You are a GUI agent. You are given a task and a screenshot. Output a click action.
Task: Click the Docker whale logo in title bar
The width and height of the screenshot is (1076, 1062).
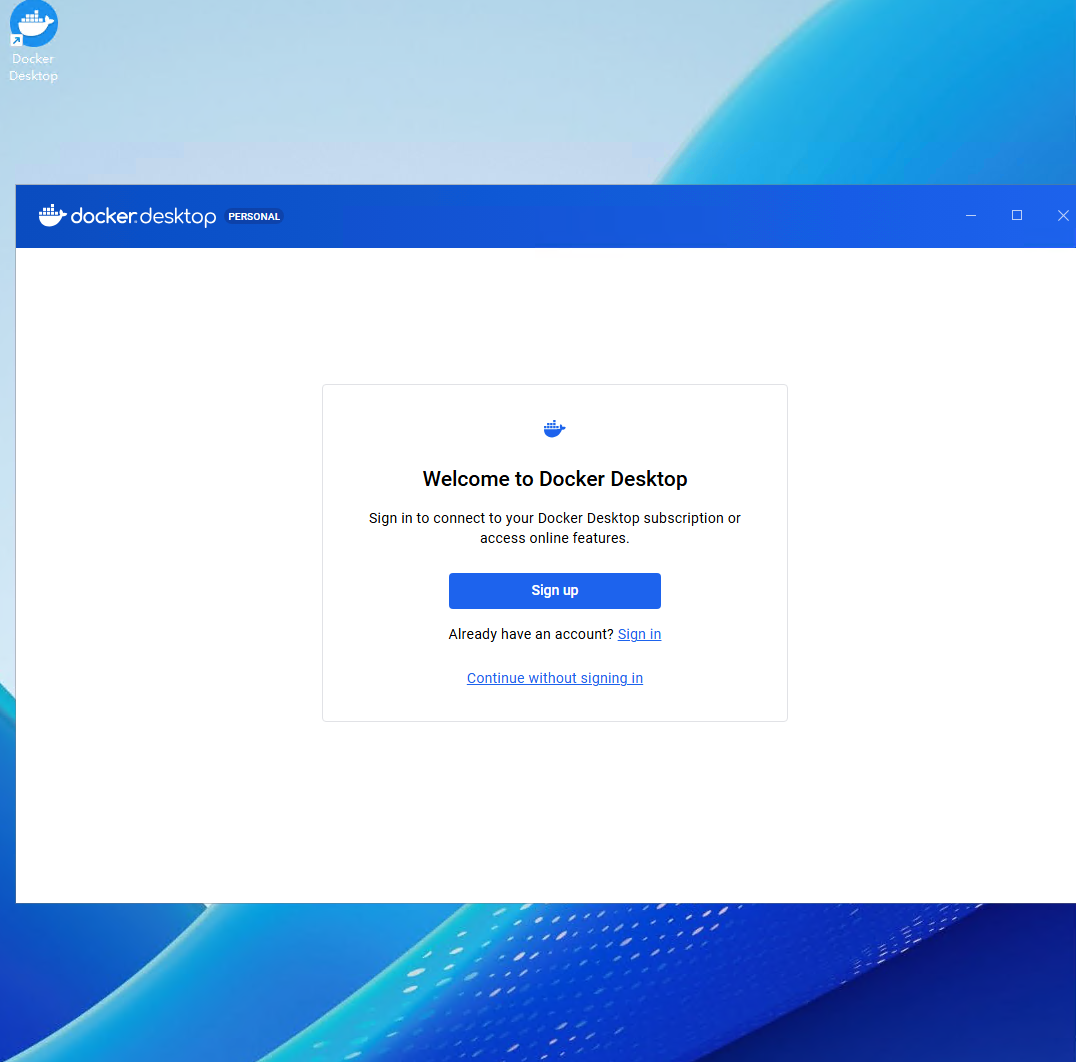(x=52, y=215)
